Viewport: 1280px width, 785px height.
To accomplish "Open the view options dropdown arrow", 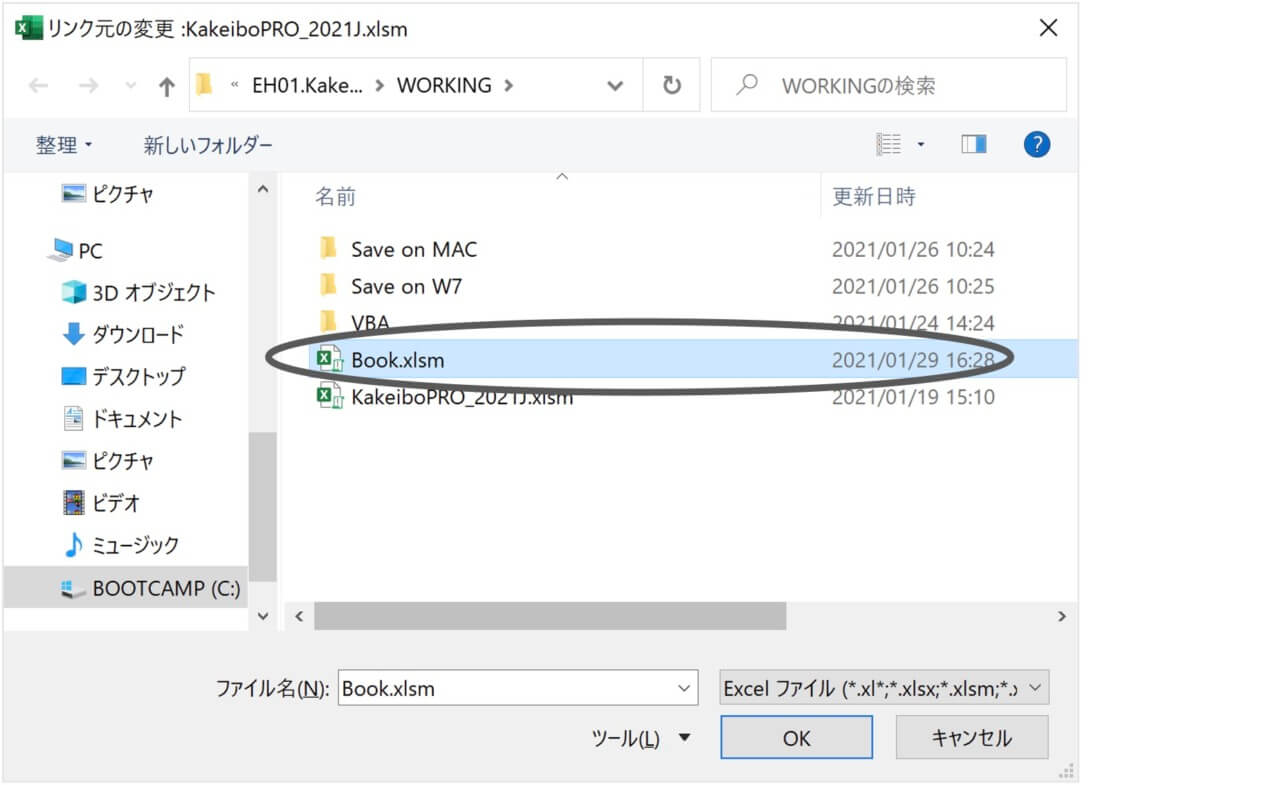I will coord(920,145).
